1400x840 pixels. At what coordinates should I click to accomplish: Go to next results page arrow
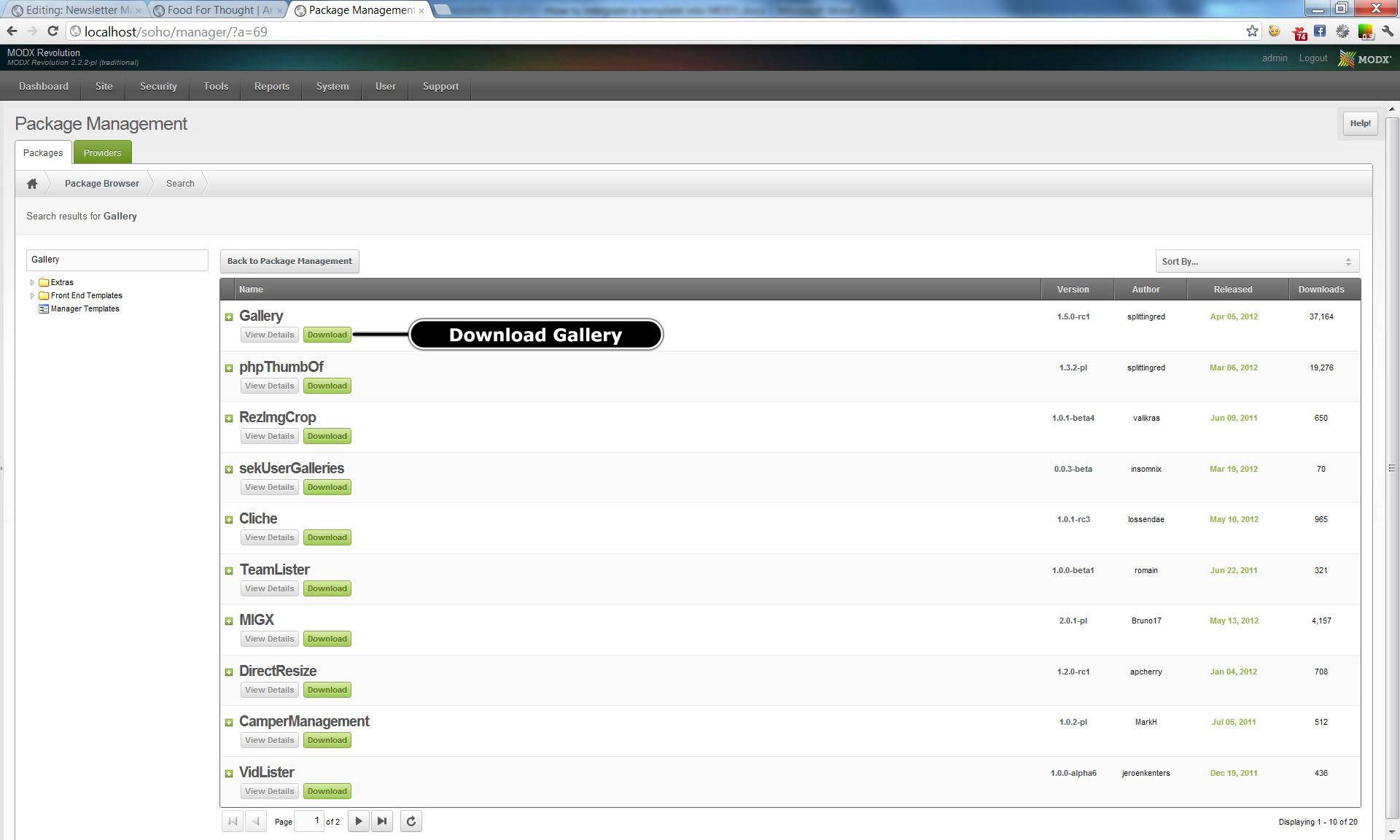[x=358, y=821]
